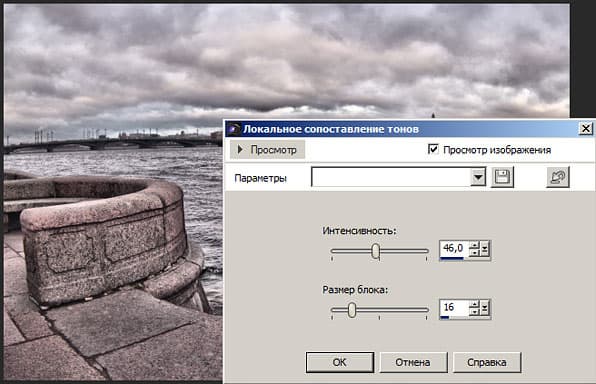This screenshot has height=384, width=596.
Task: Click the save preset floppy disk icon
Action: (502, 177)
